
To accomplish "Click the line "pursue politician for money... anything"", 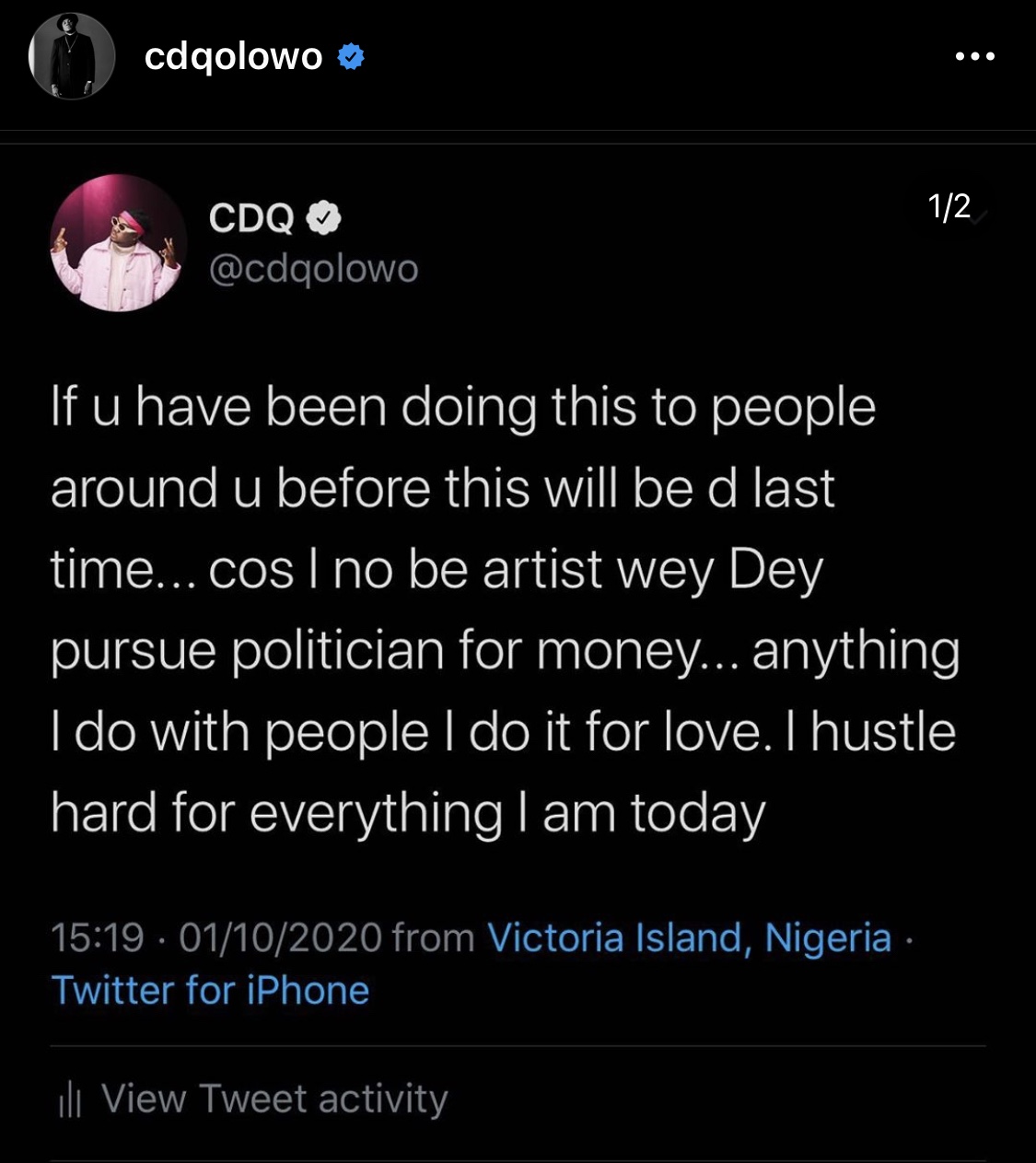I will 505,651.
